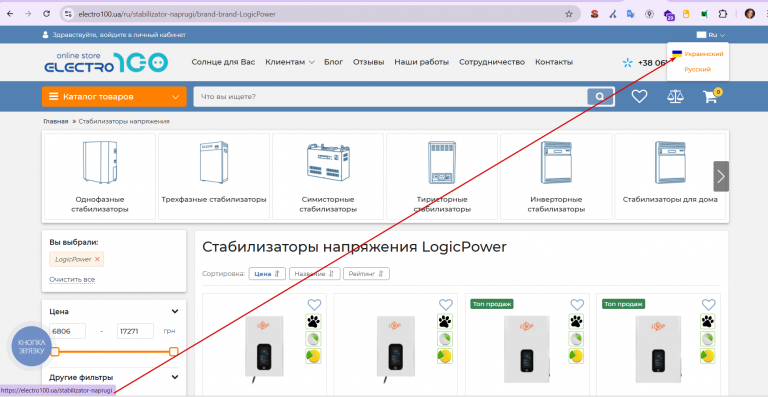The image size is (768, 397).
Task: Open the location pin extension icon
Action: pyautogui.click(x=649, y=14)
